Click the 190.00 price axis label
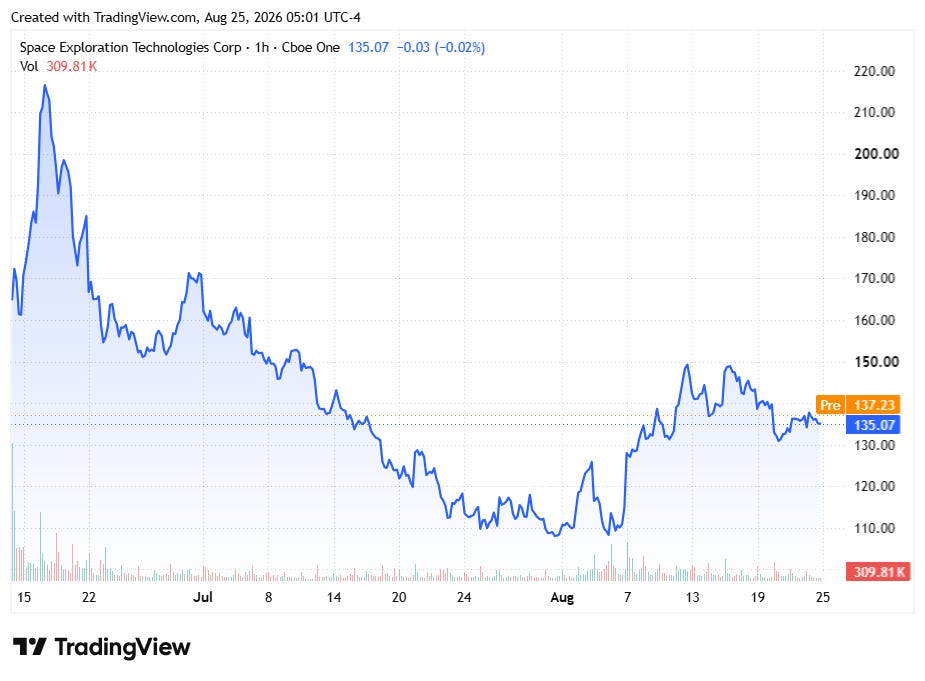 point(874,195)
